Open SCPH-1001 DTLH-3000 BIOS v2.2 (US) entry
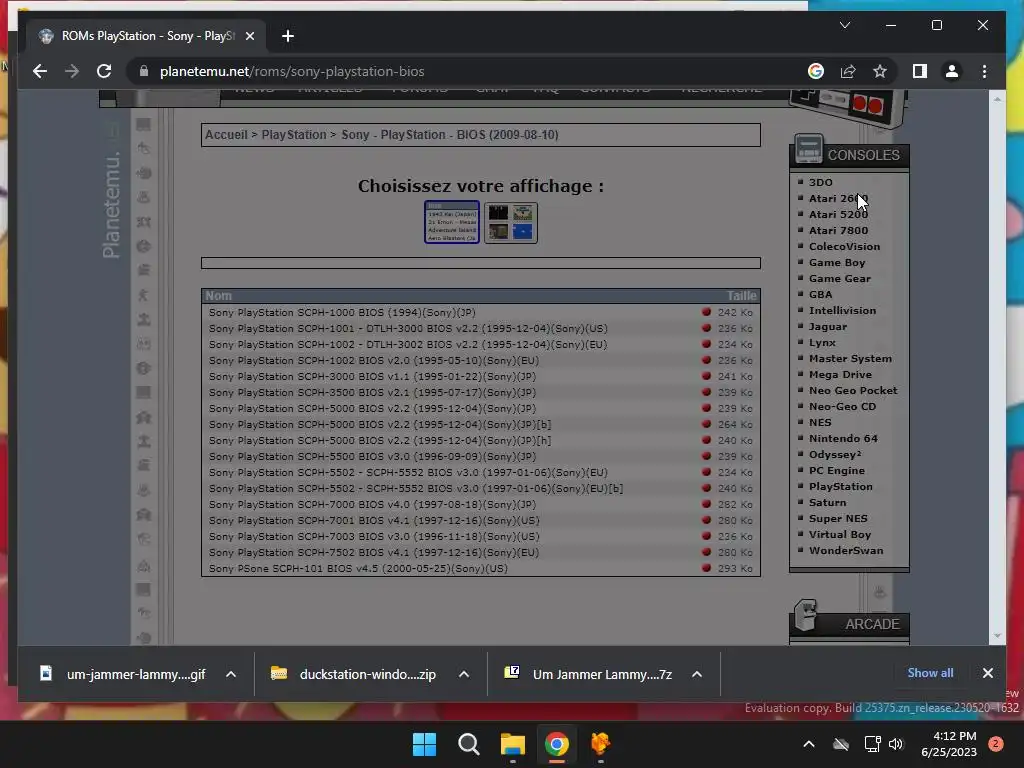1024x768 pixels. [408, 328]
